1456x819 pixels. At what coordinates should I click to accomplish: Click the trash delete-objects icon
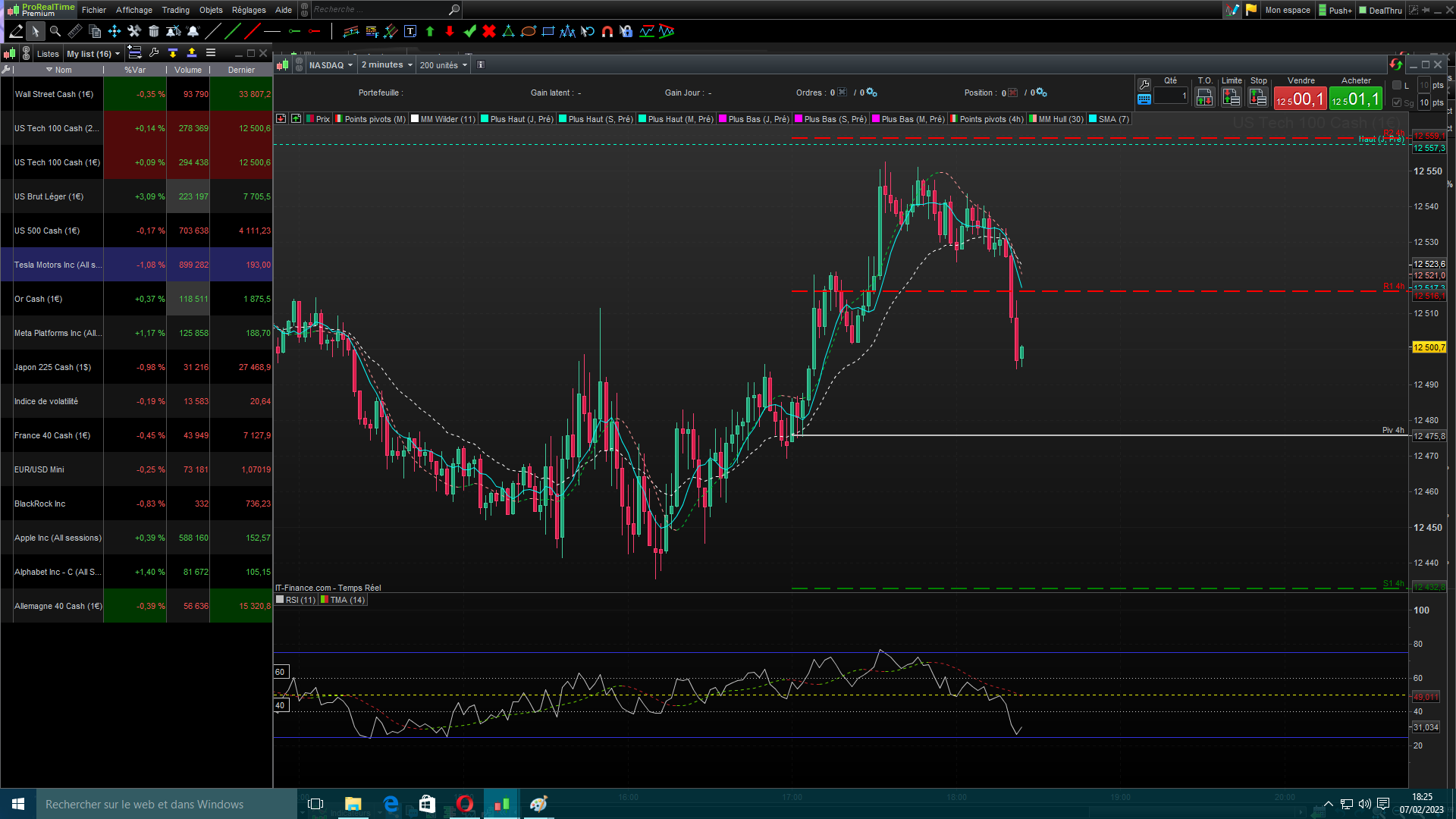tap(154, 31)
